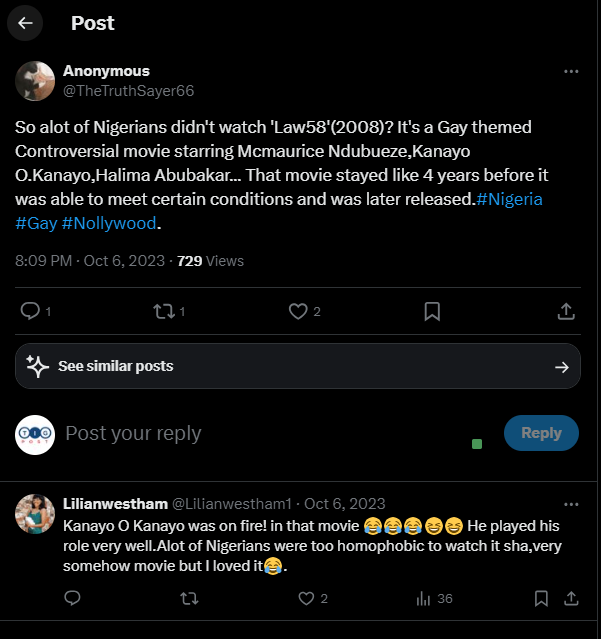Open more options for the main post
Viewport: 601px width, 639px height.
tap(571, 72)
